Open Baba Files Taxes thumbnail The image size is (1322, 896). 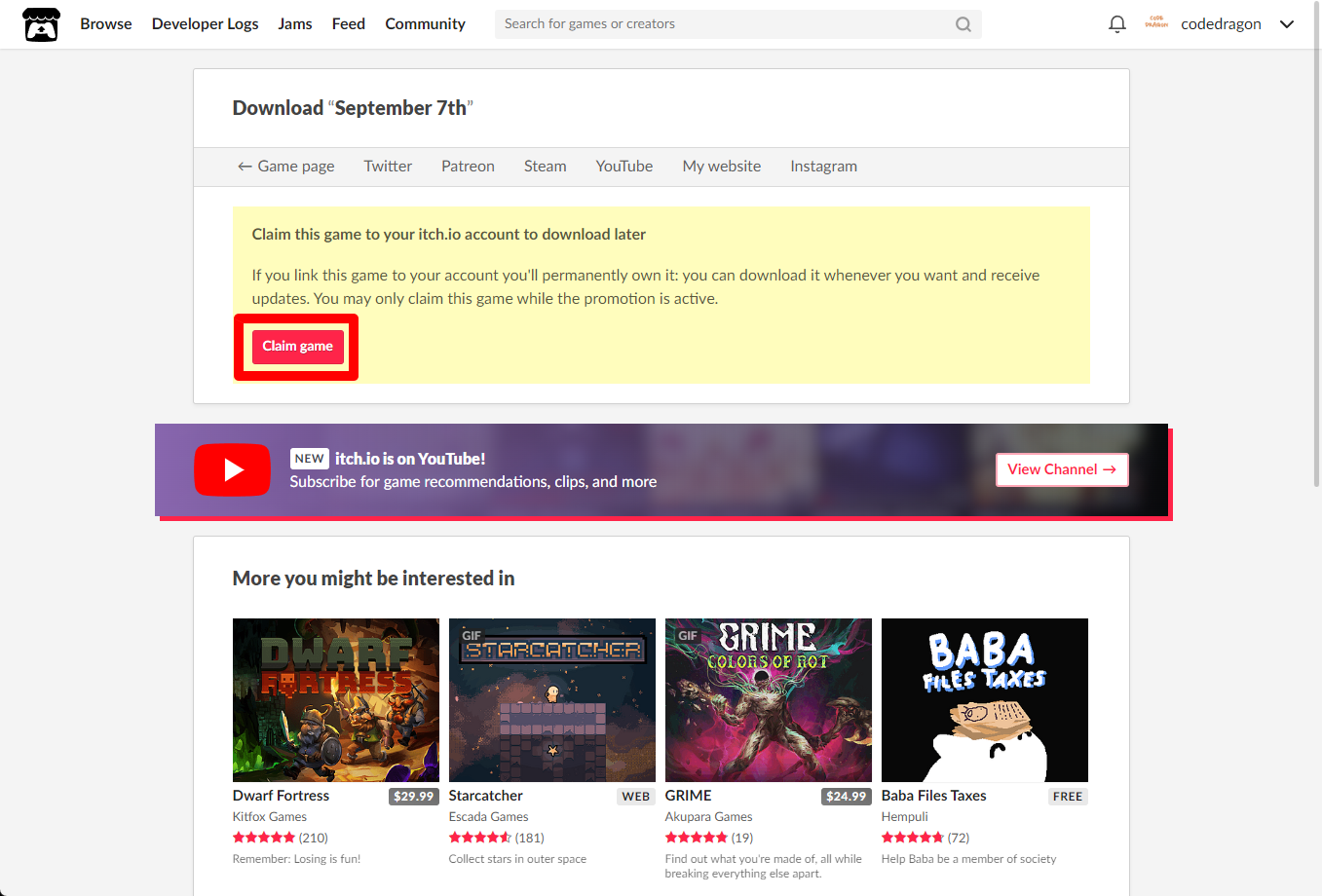point(985,700)
